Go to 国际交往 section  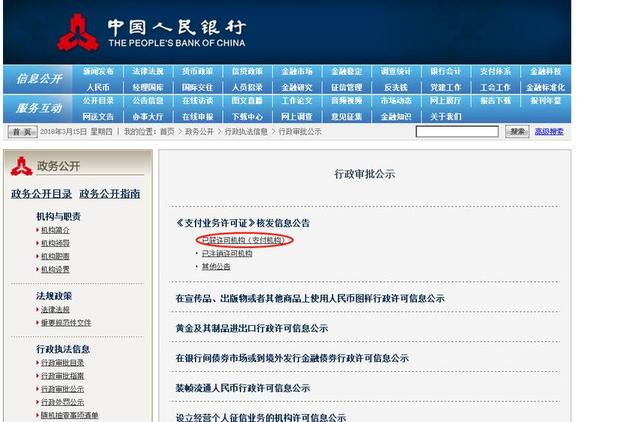point(198,87)
